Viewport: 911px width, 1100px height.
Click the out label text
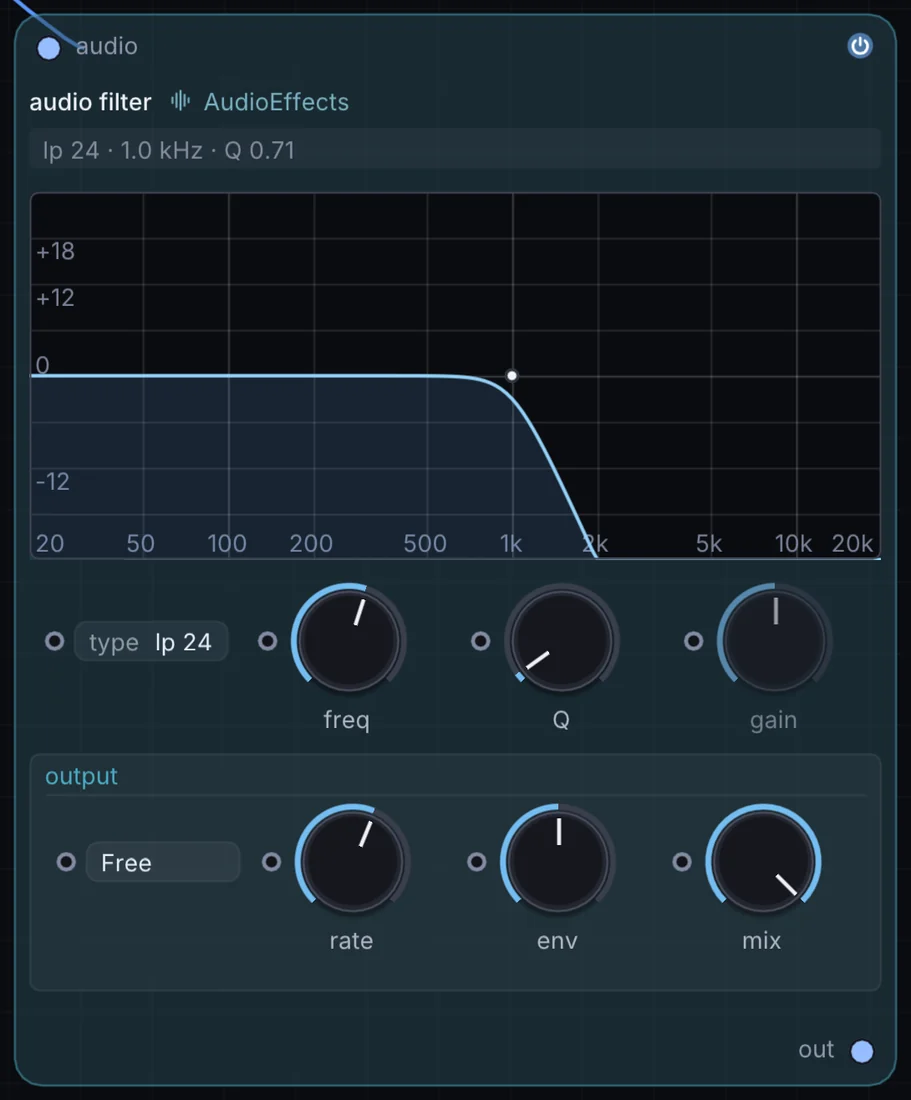click(x=816, y=1050)
